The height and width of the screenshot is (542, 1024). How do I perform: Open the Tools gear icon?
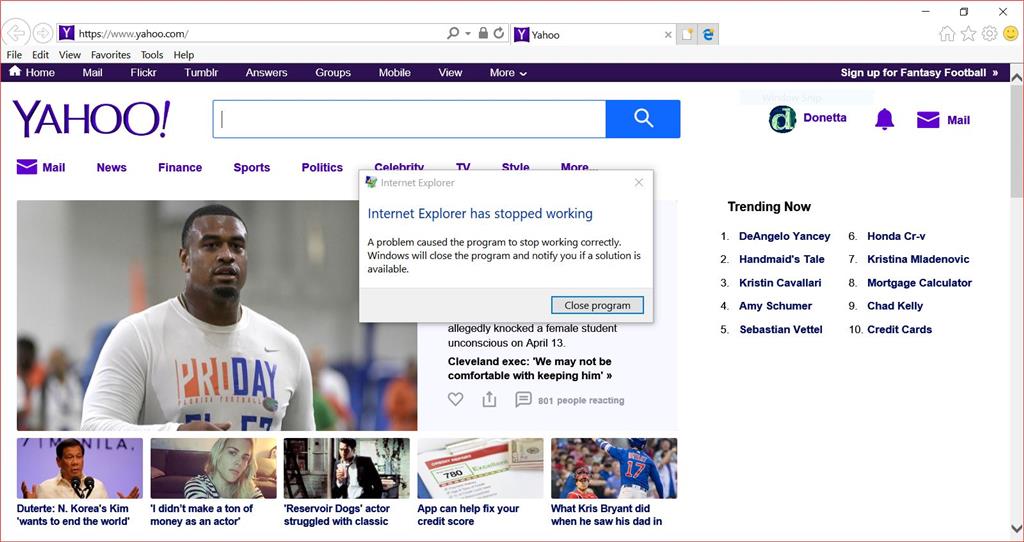pyautogui.click(x=989, y=34)
